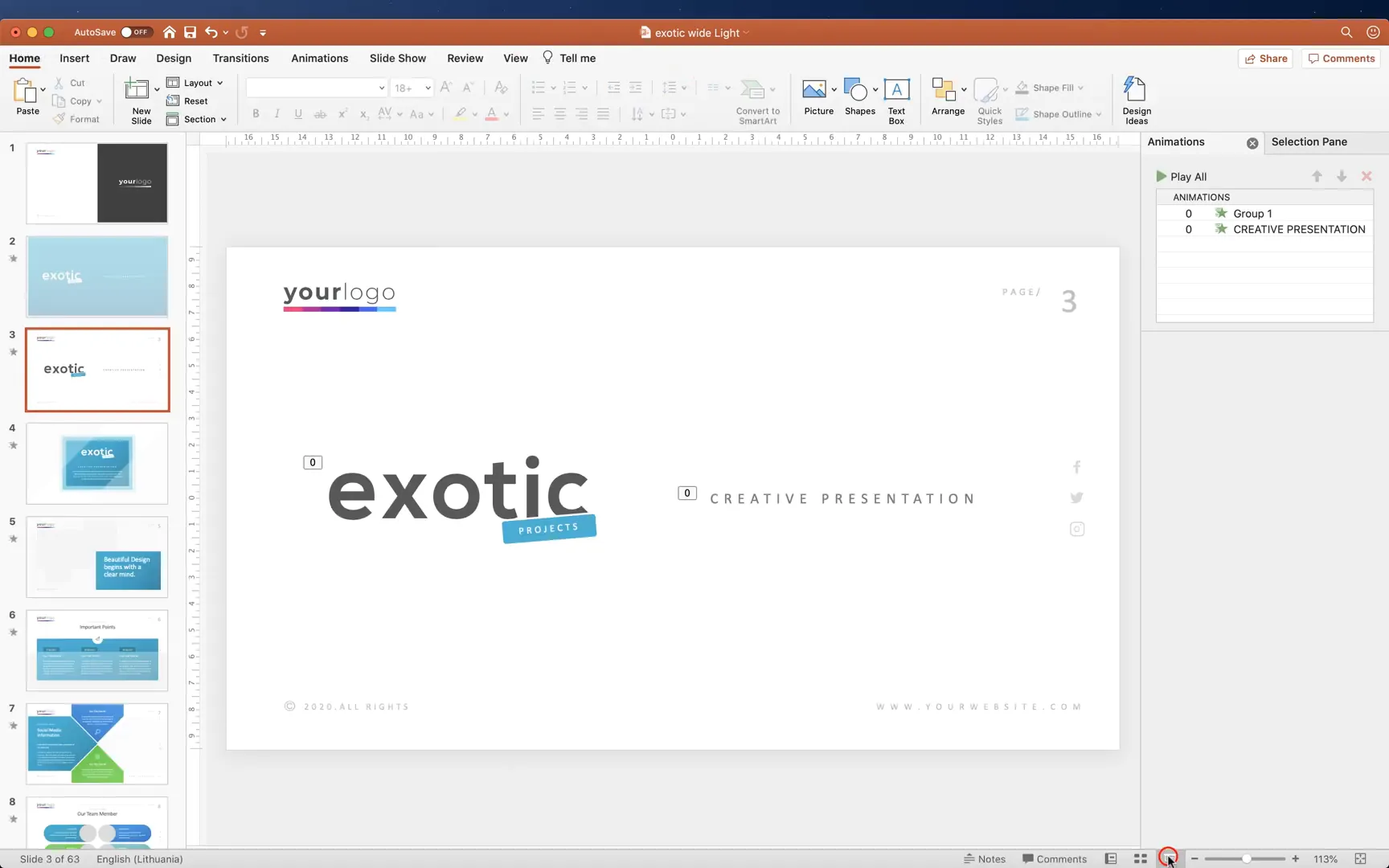Screen dimensions: 1389x868
Task: Open the Selection Pane tab
Action: pyautogui.click(x=1309, y=141)
